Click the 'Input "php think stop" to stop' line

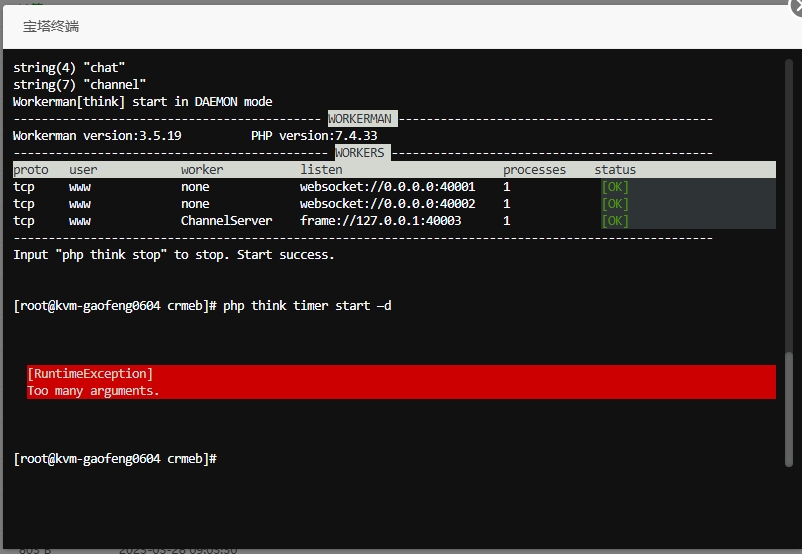click(173, 254)
